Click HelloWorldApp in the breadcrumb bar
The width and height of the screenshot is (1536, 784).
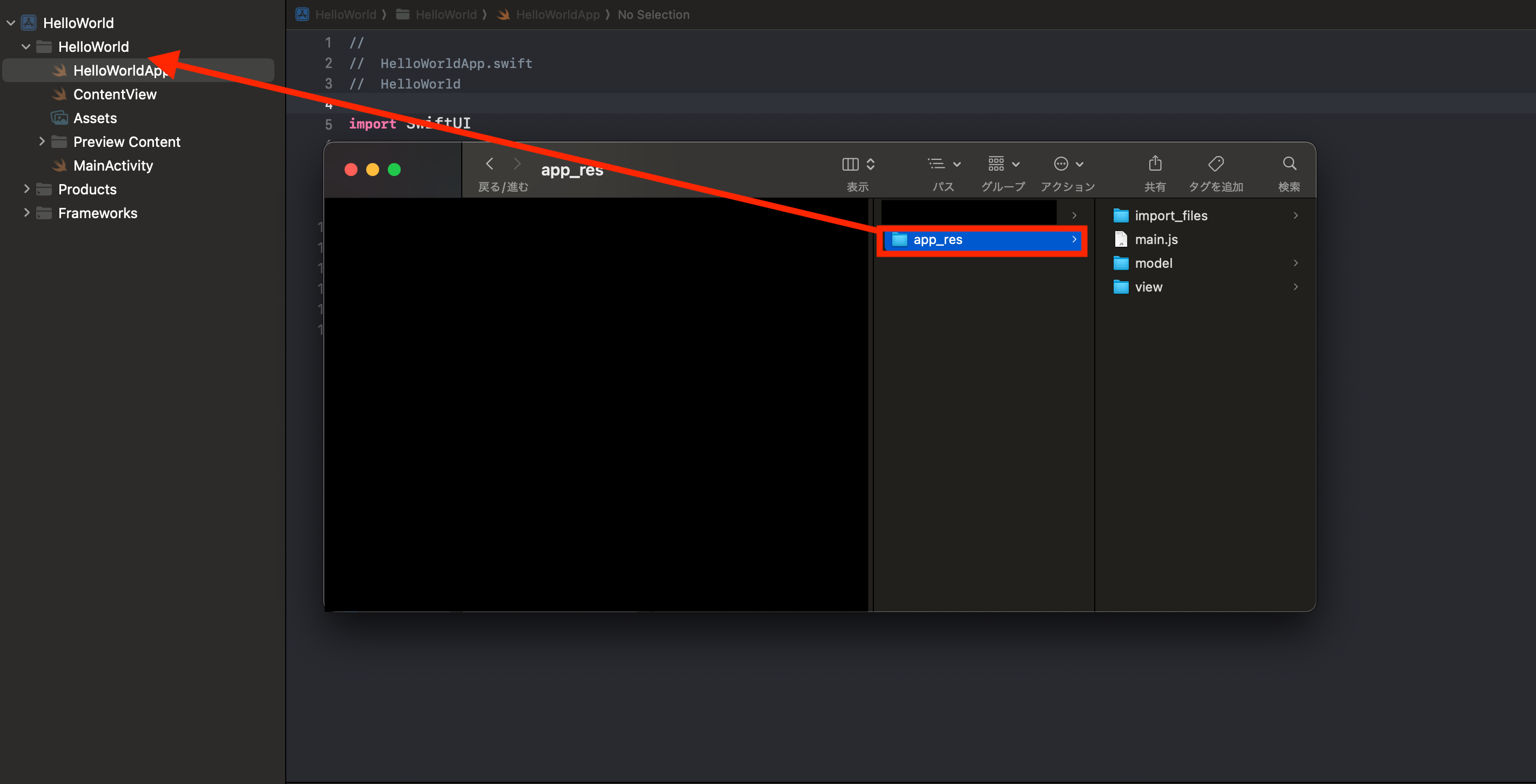pyautogui.click(x=557, y=15)
